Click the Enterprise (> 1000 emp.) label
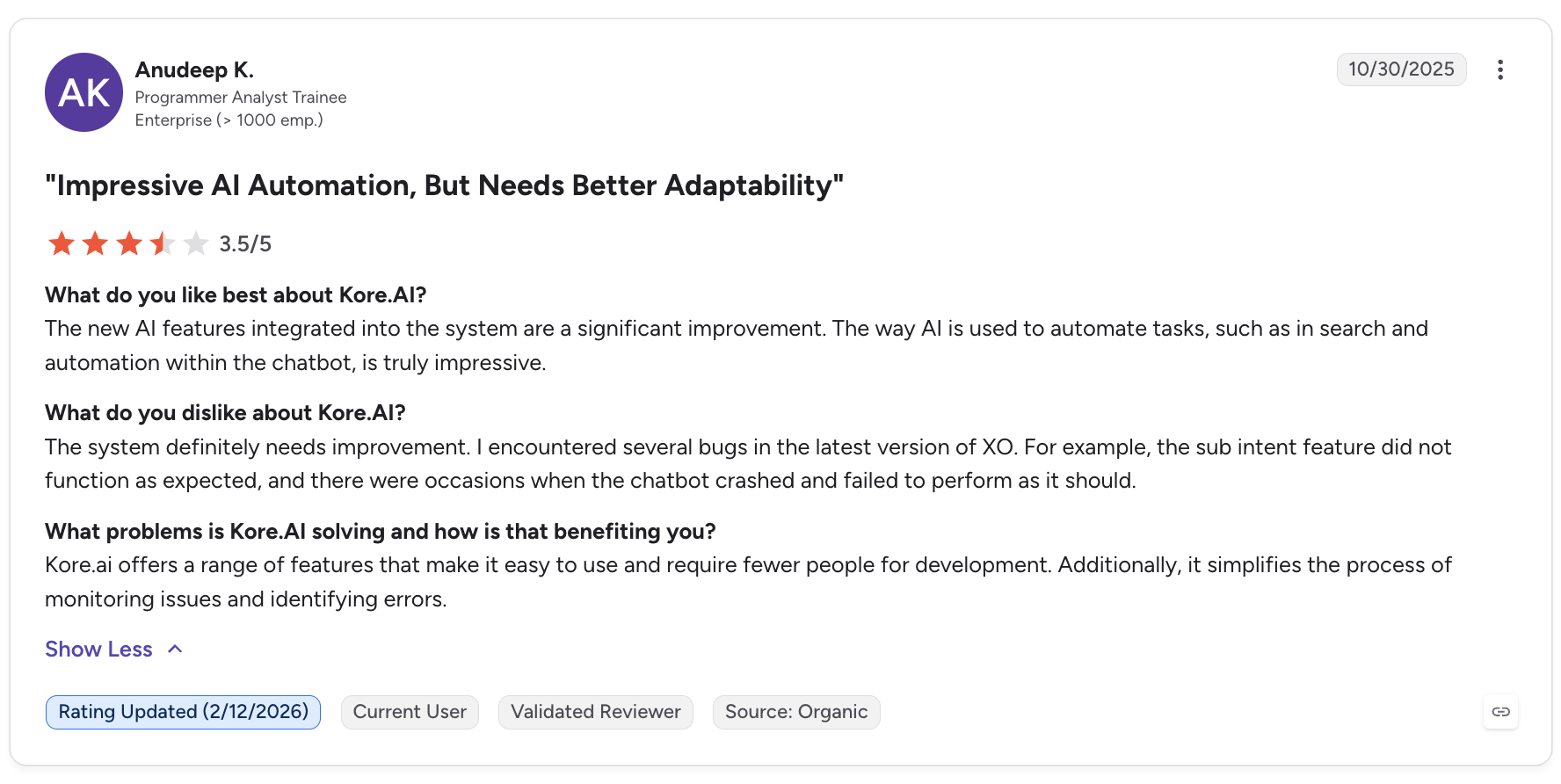This screenshot has height=784, width=1561. point(229,120)
